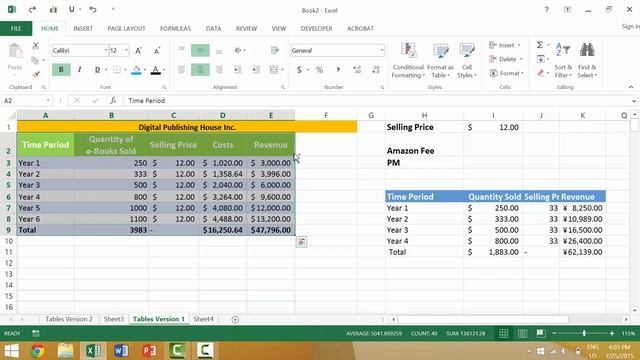Image resolution: width=640 pixels, height=360 pixels.
Task: Click Sign in link
Action: pos(631,26)
